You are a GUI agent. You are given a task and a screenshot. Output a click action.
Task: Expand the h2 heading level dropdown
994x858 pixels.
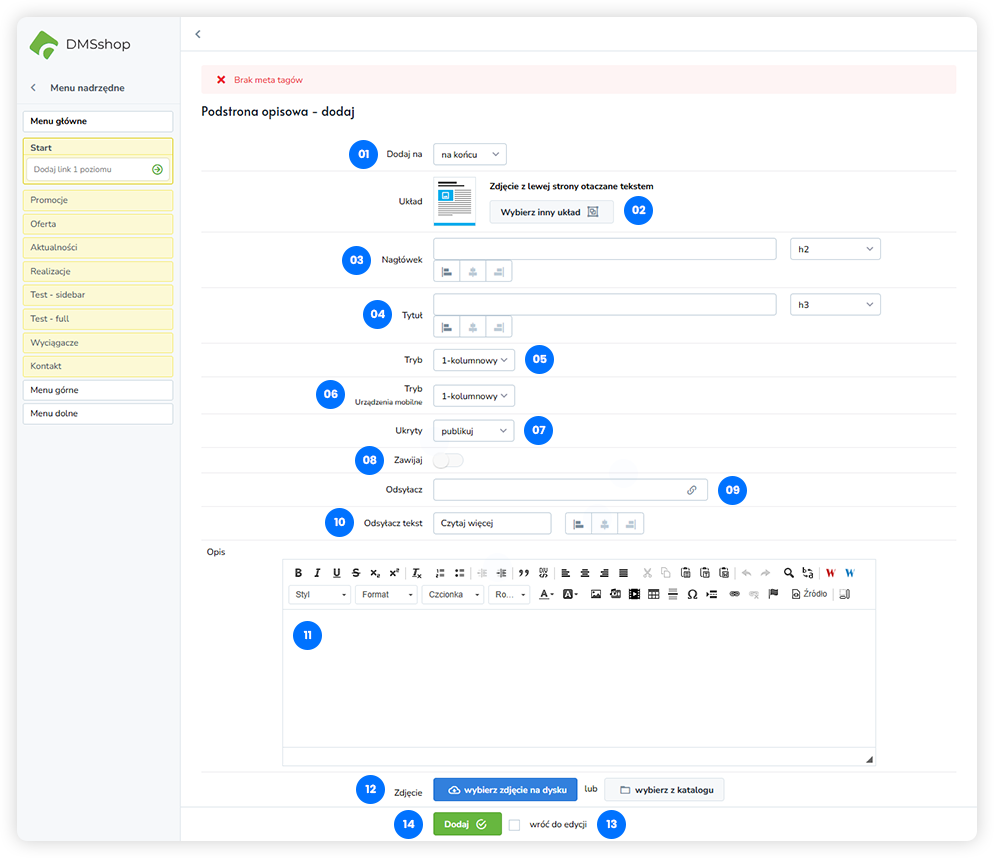pos(835,249)
